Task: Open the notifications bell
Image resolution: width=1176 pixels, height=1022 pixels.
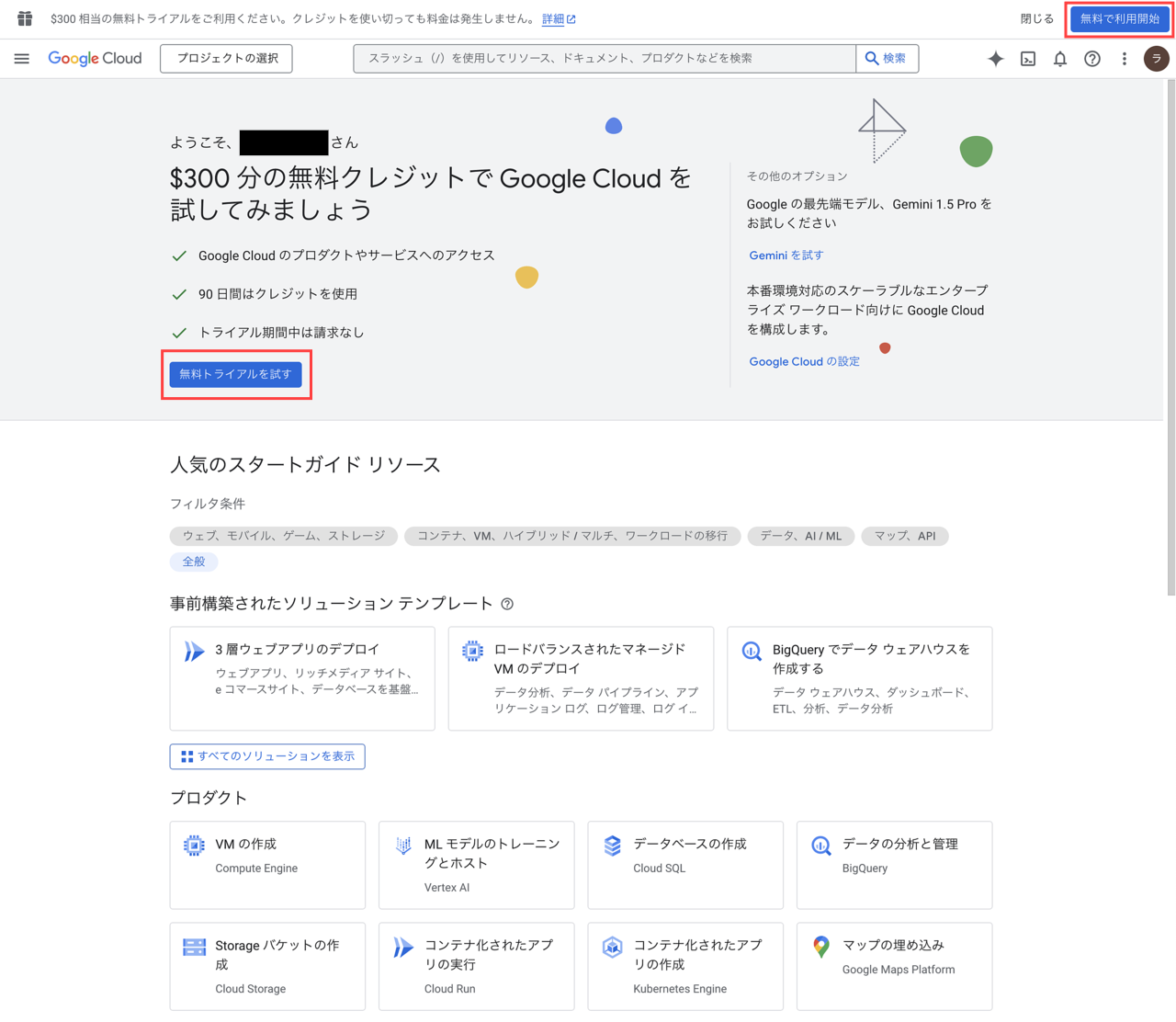Action: pyautogui.click(x=1060, y=59)
